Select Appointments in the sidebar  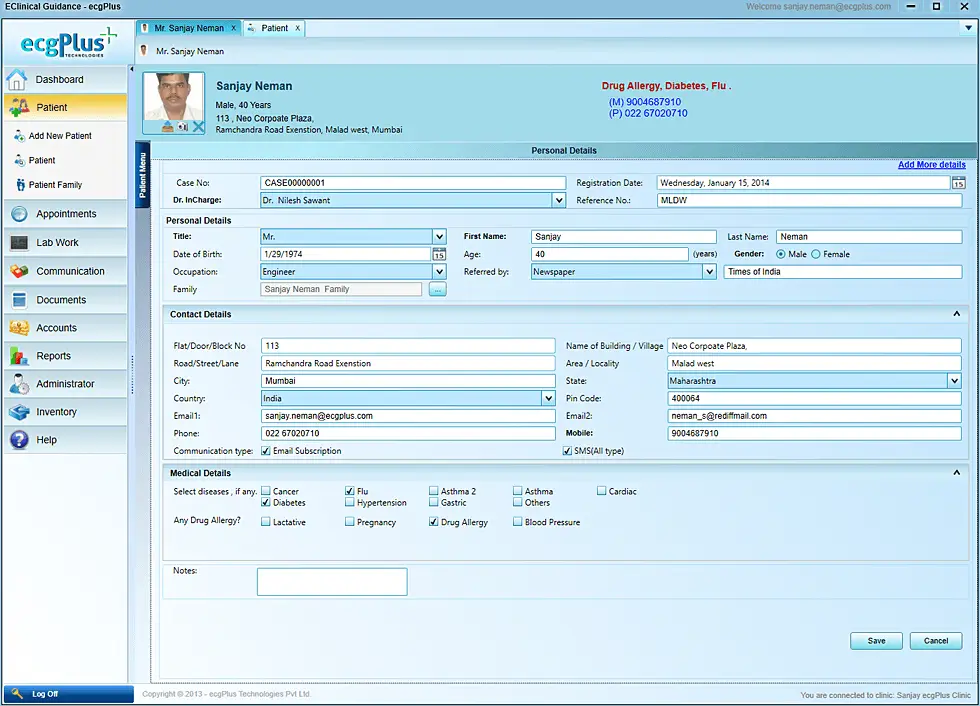(65, 213)
